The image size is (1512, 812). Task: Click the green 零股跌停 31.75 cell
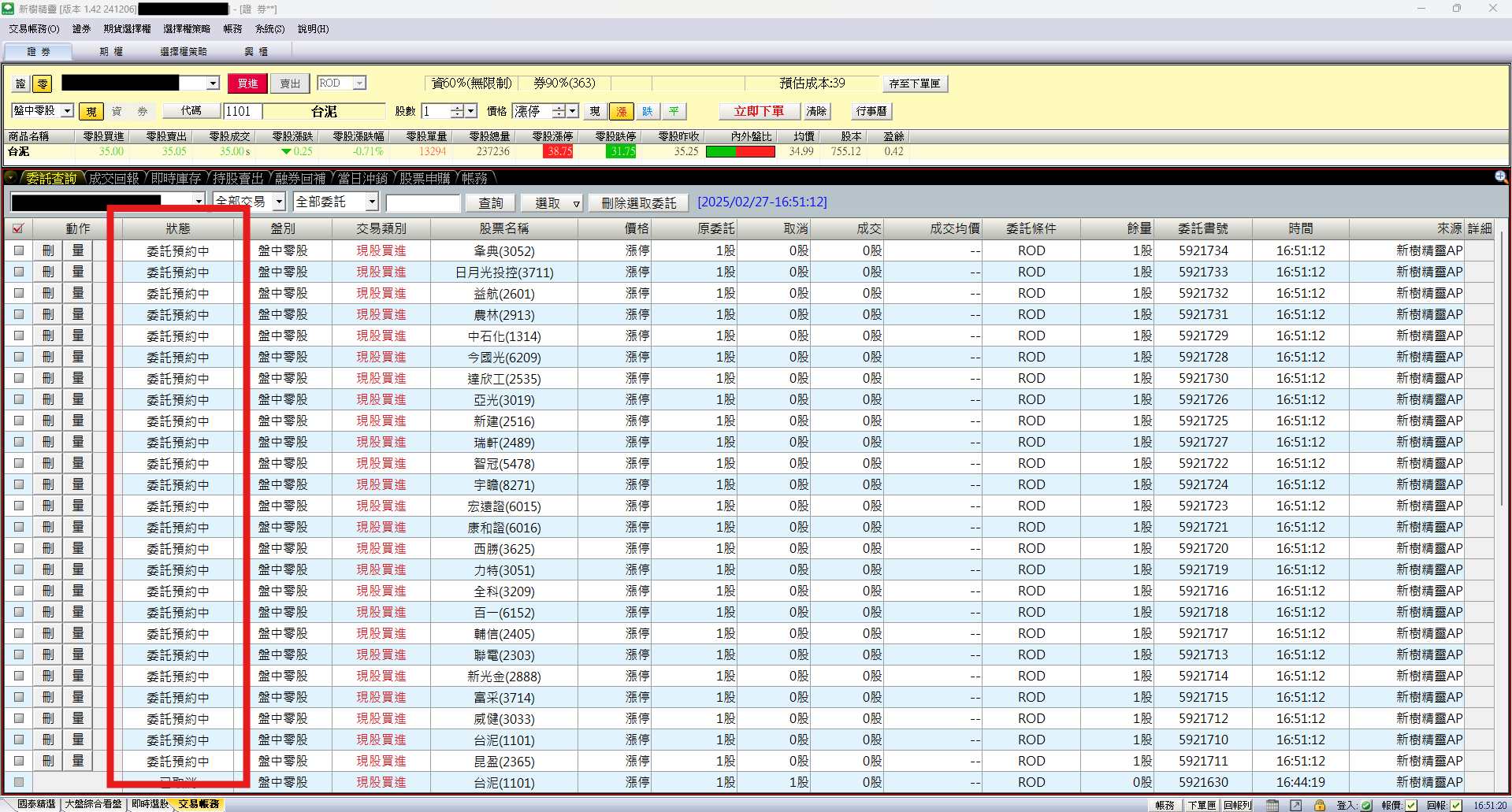pos(621,151)
